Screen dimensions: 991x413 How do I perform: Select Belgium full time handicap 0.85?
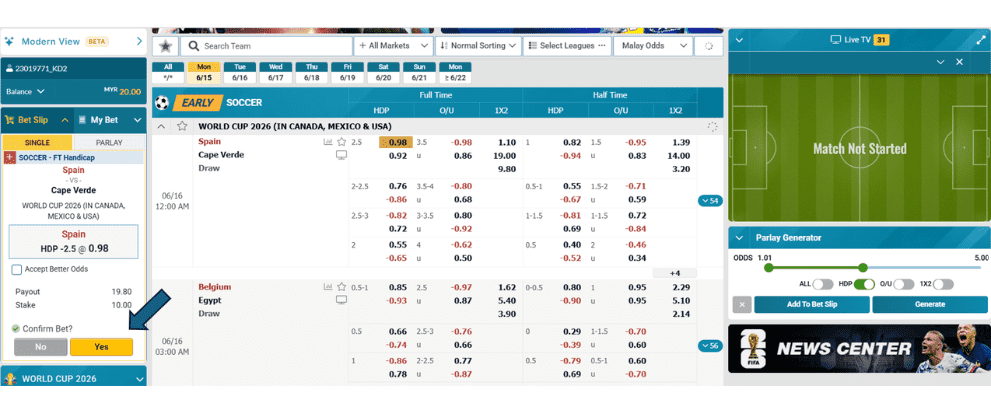click(398, 287)
